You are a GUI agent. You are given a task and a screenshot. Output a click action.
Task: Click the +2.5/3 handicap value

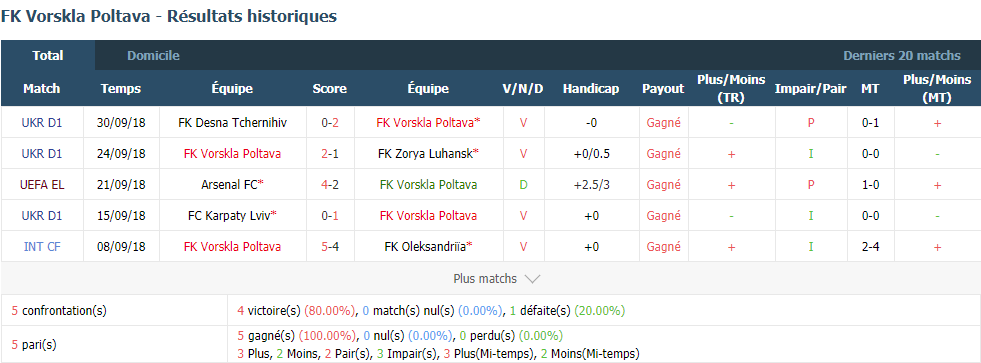(591, 185)
